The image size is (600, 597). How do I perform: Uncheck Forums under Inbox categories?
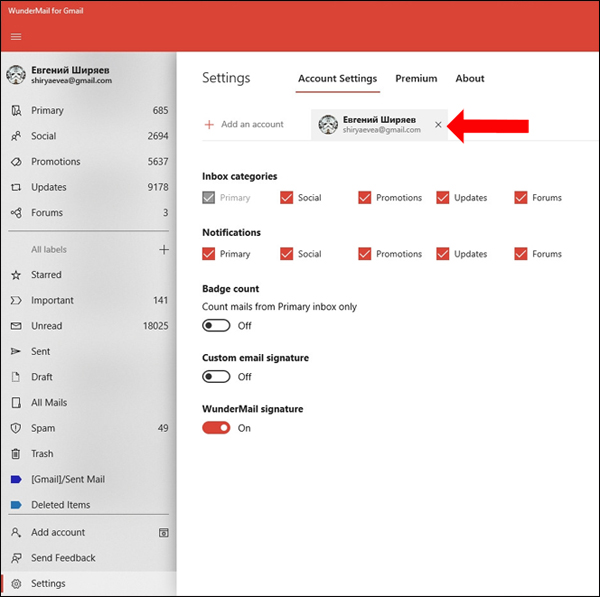(x=520, y=197)
